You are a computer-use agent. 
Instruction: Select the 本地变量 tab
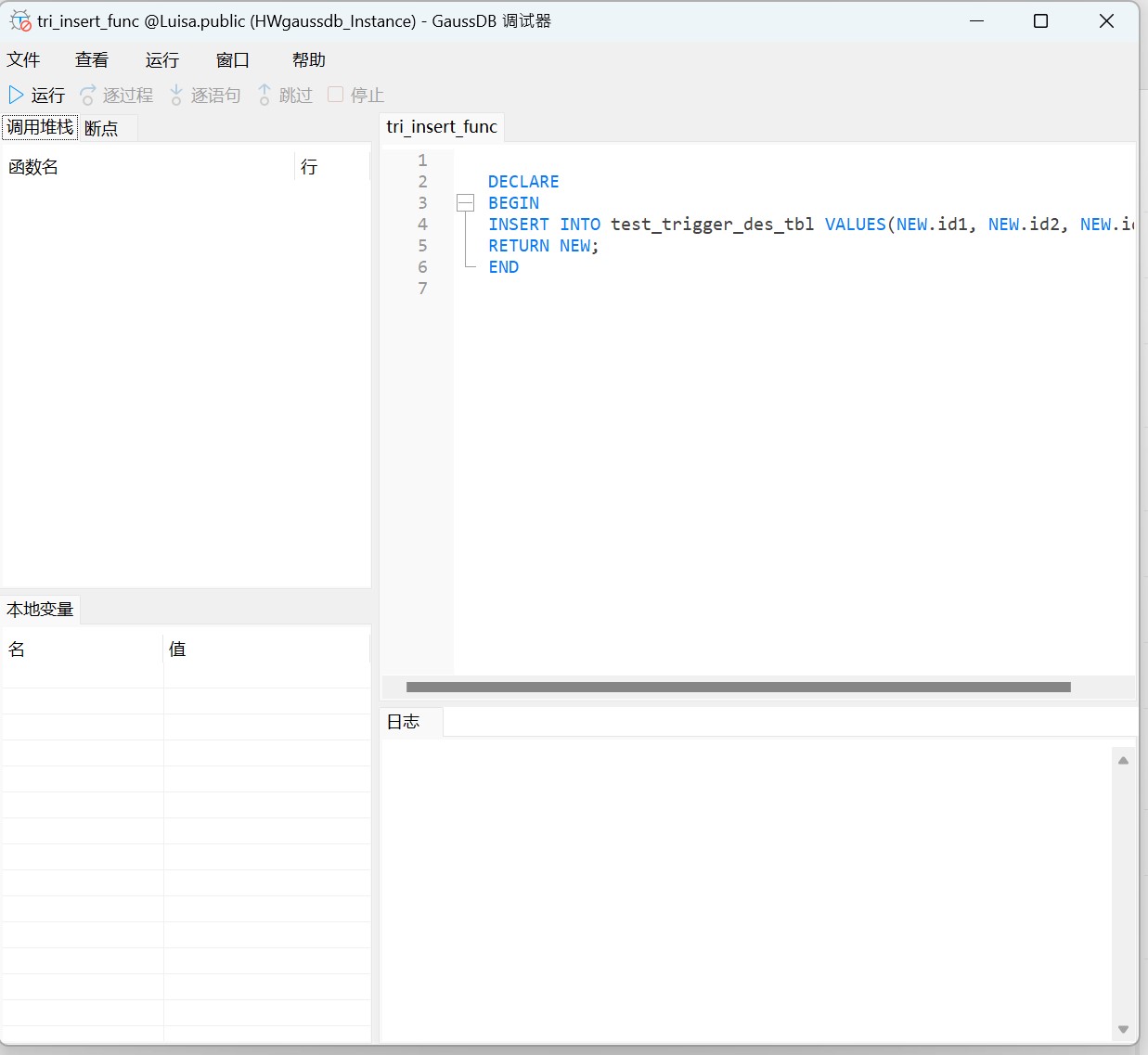coord(40,610)
